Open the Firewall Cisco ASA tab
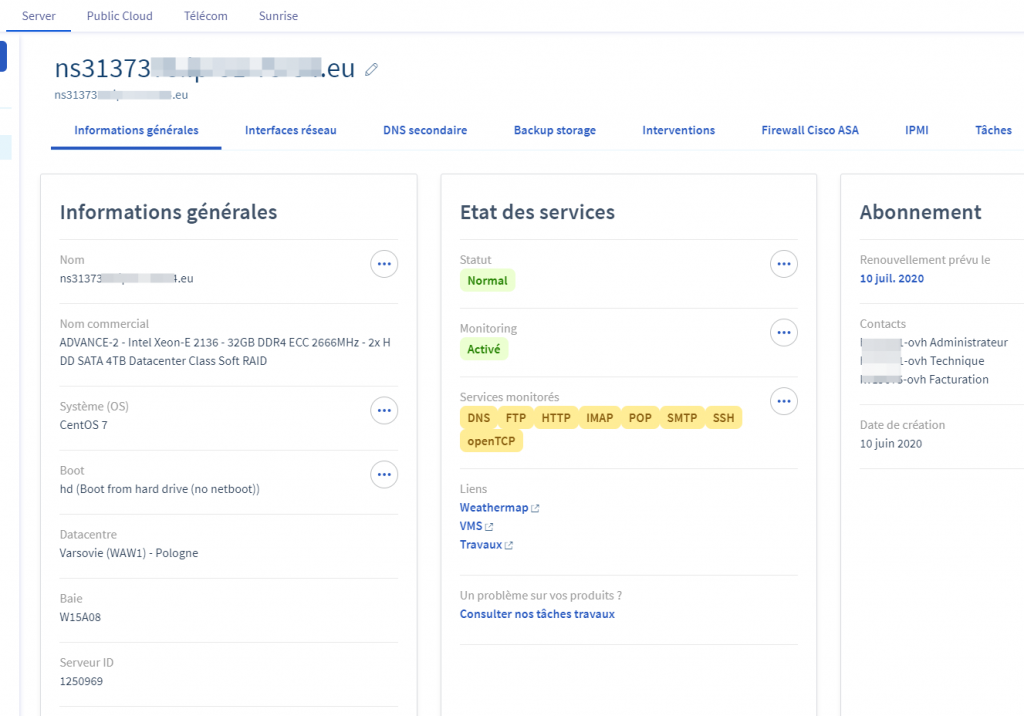Screen dimensions: 1024x716 809,130
